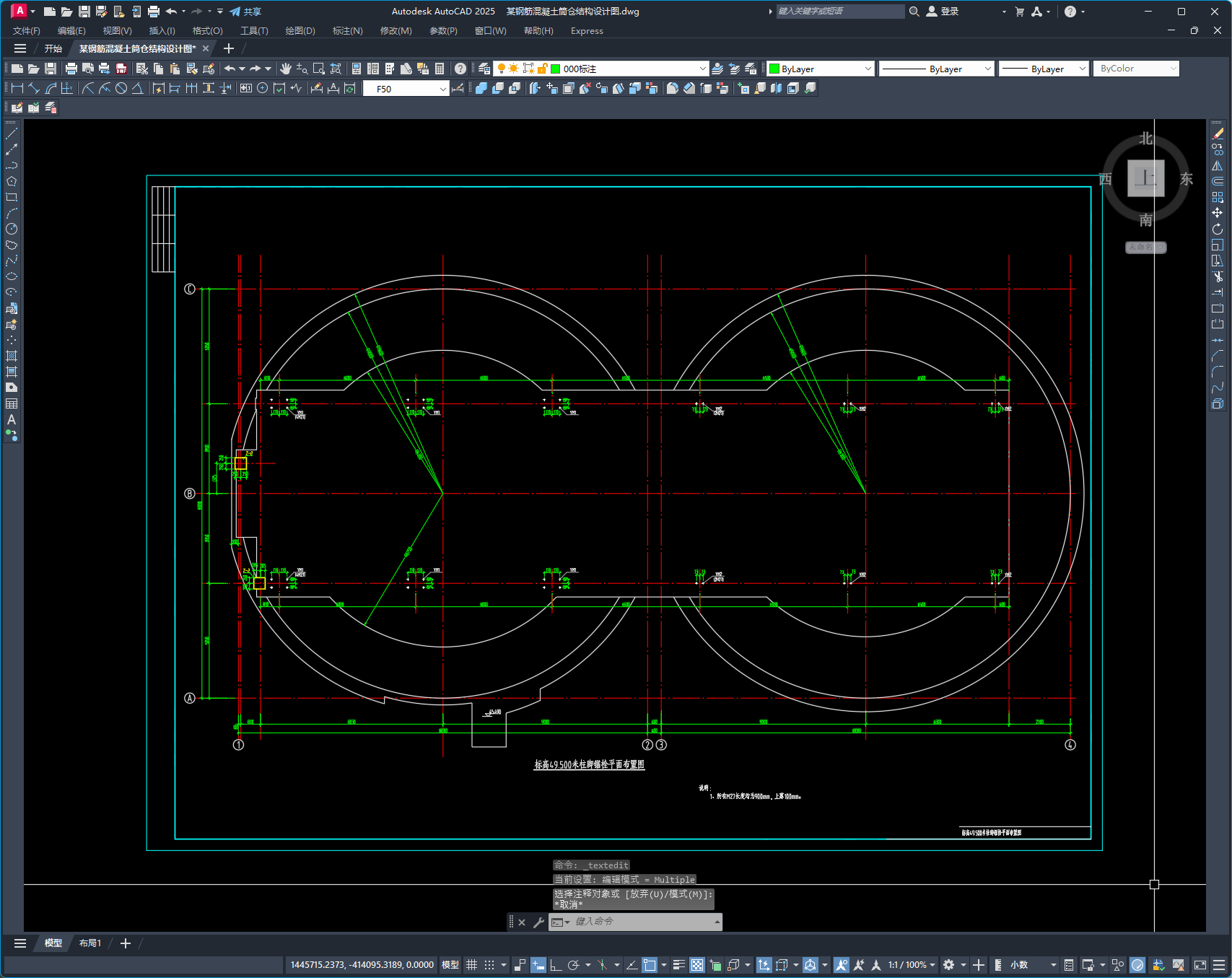Open the 标注(N) menu
The height and width of the screenshot is (978, 1232).
tap(347, 31)
